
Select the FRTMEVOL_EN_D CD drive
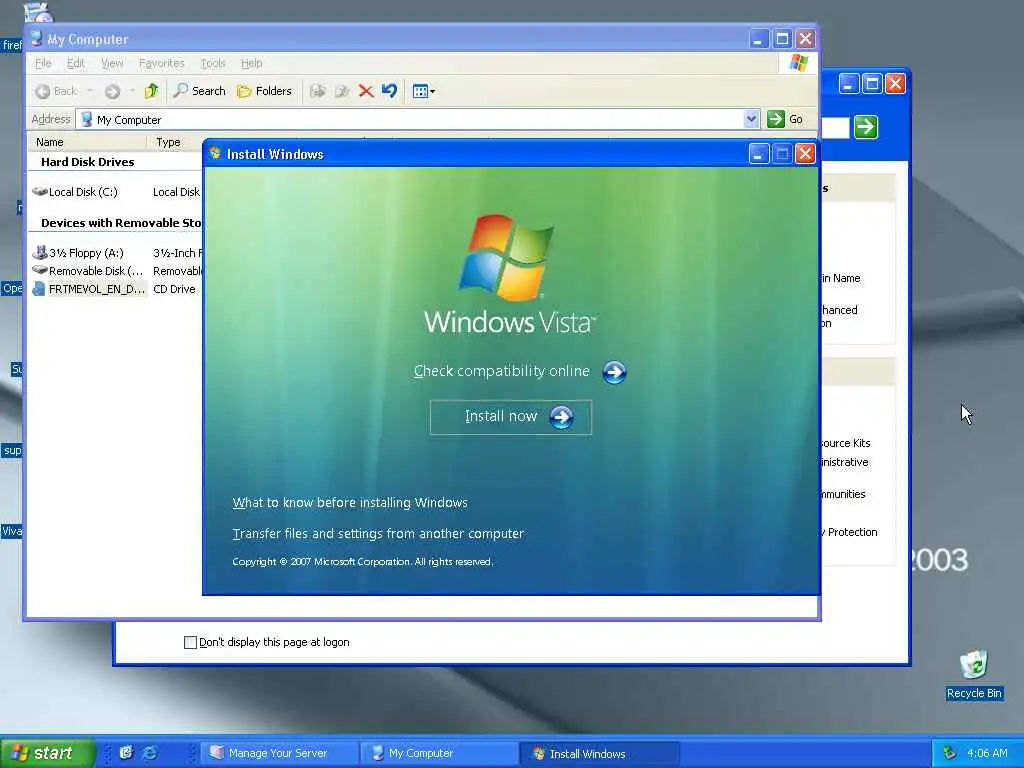pos(89,289)
